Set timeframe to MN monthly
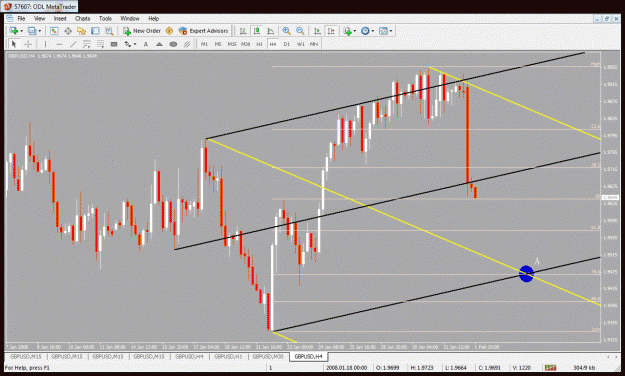Screen dimensions: 625x376 314,44
